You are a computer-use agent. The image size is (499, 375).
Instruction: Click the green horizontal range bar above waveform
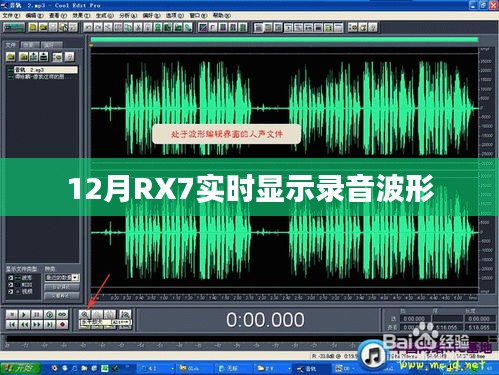coord(284,40)
